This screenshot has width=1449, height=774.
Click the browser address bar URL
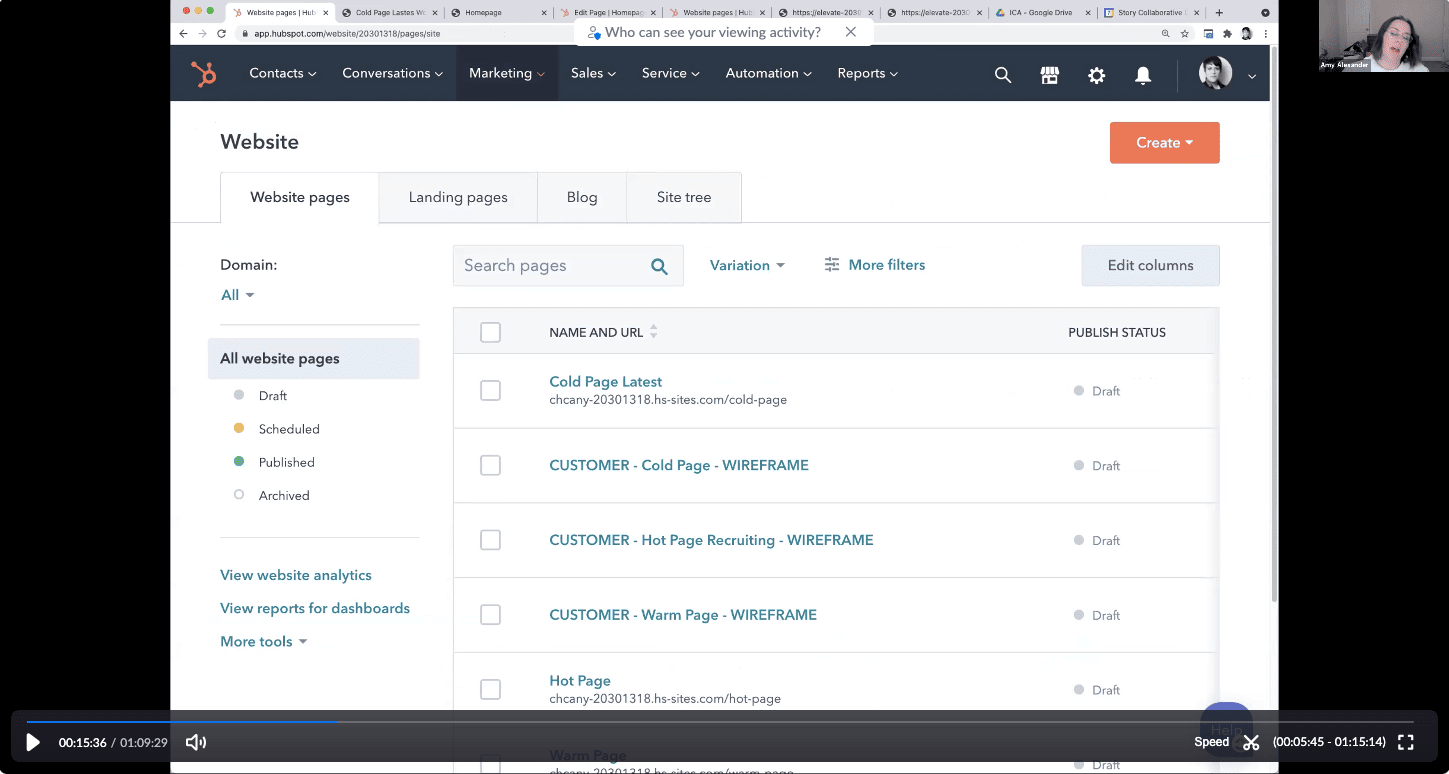pyautogui.click(x=347, y=33)
